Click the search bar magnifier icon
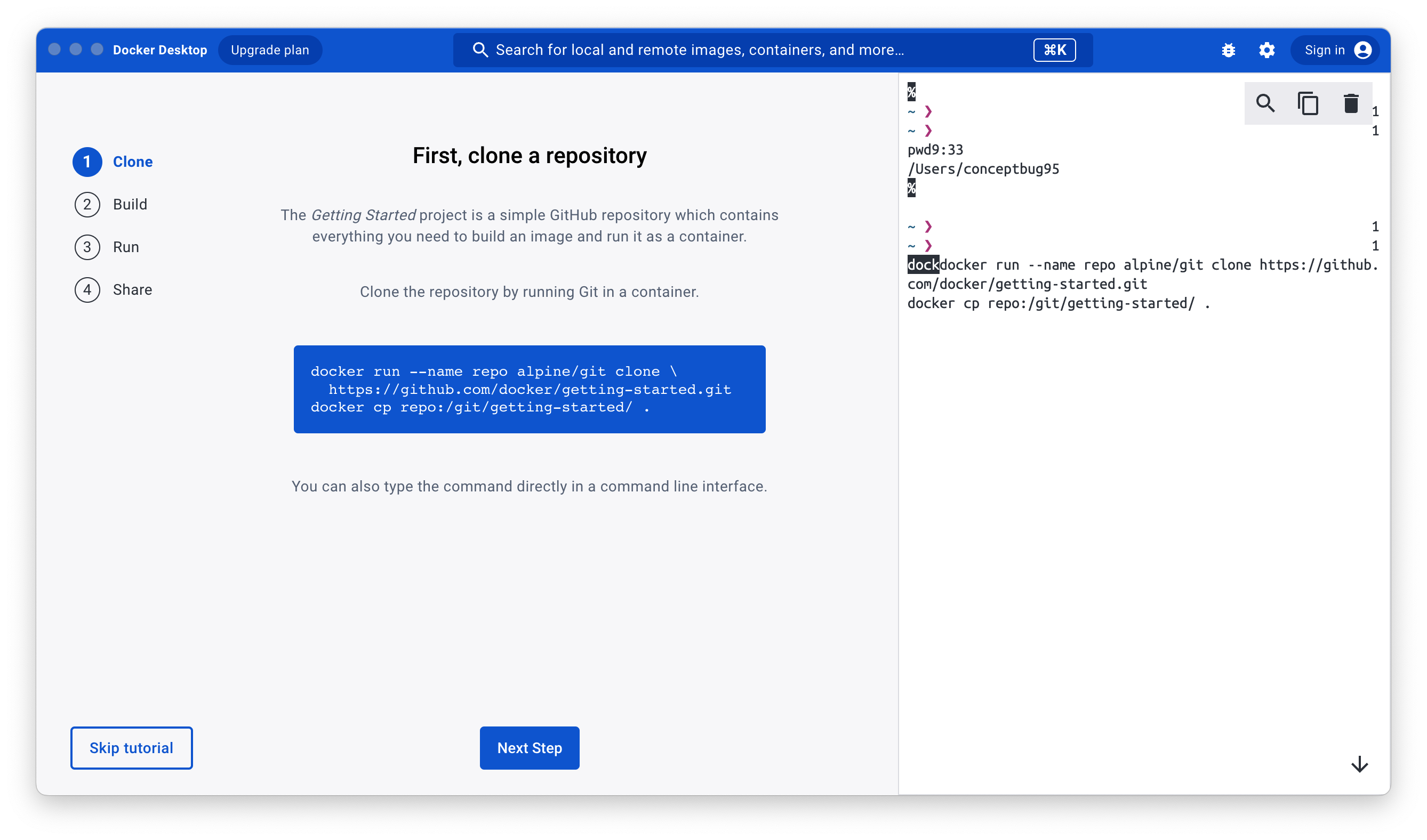This screenshot has width=1427, height=840. pyautogui.click(x=480, y=51)
